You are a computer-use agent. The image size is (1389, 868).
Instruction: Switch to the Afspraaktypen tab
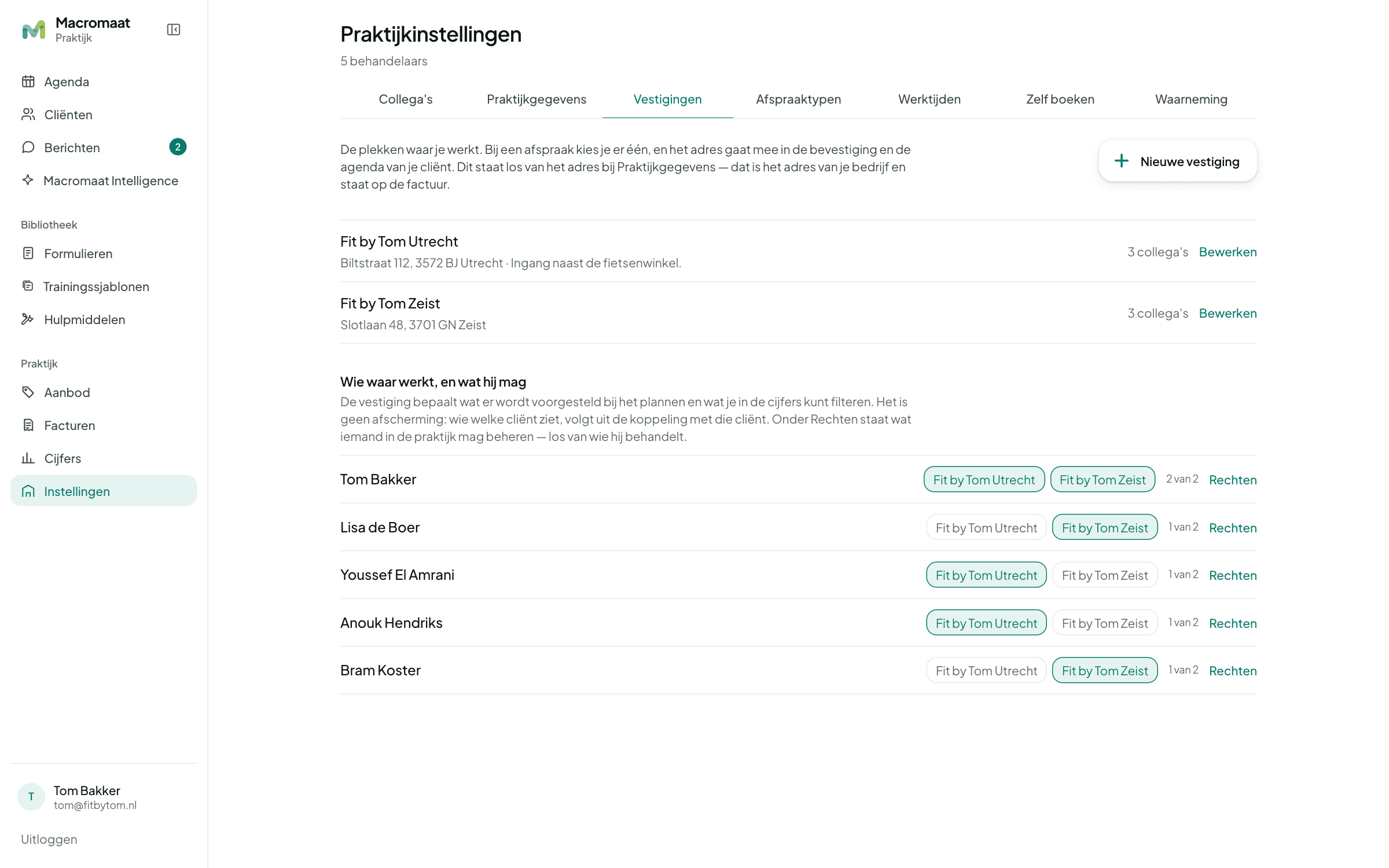(798, 99)
